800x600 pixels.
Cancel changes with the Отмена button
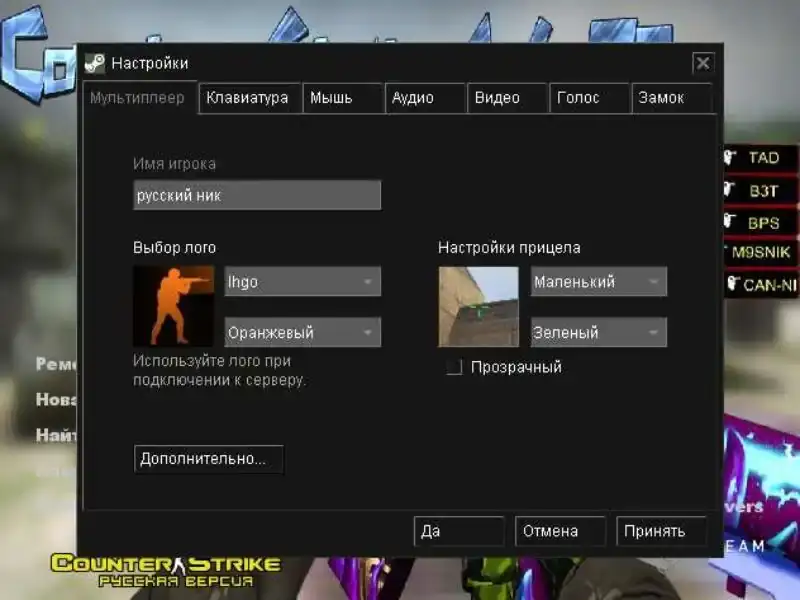(561, 531)
